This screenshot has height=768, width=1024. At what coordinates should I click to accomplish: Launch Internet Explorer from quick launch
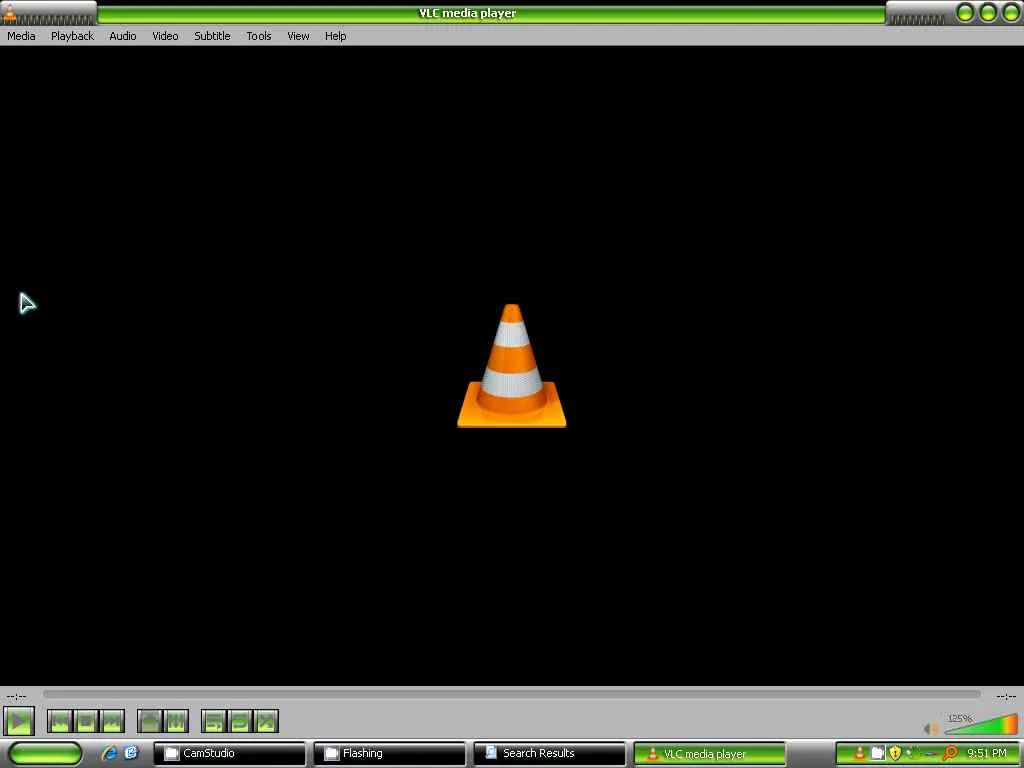pyautogui.click(x=109, y=753)
